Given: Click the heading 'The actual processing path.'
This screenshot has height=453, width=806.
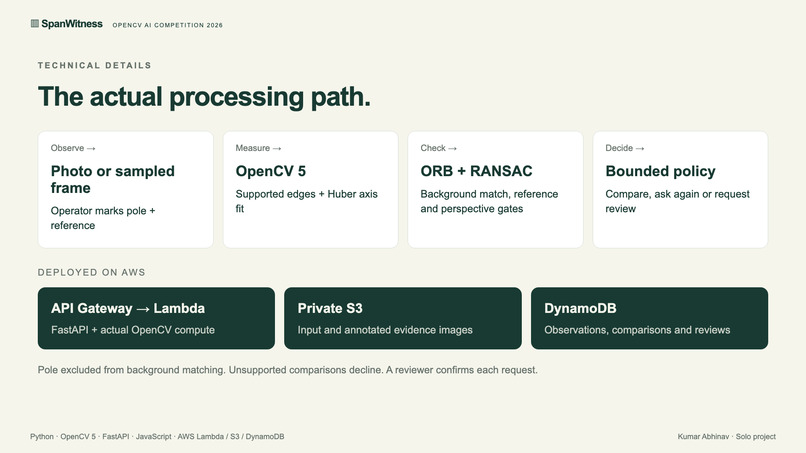Looking at the screenshot, I should pos(204,97).
